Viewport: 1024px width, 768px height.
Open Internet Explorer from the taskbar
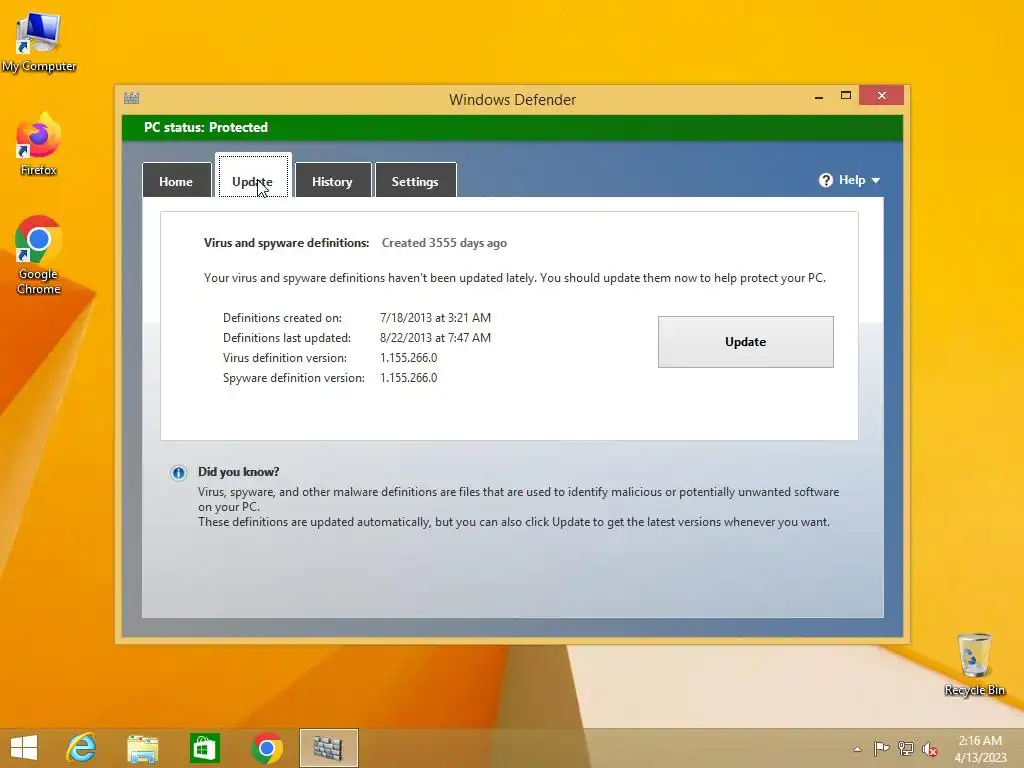[82, 748]
